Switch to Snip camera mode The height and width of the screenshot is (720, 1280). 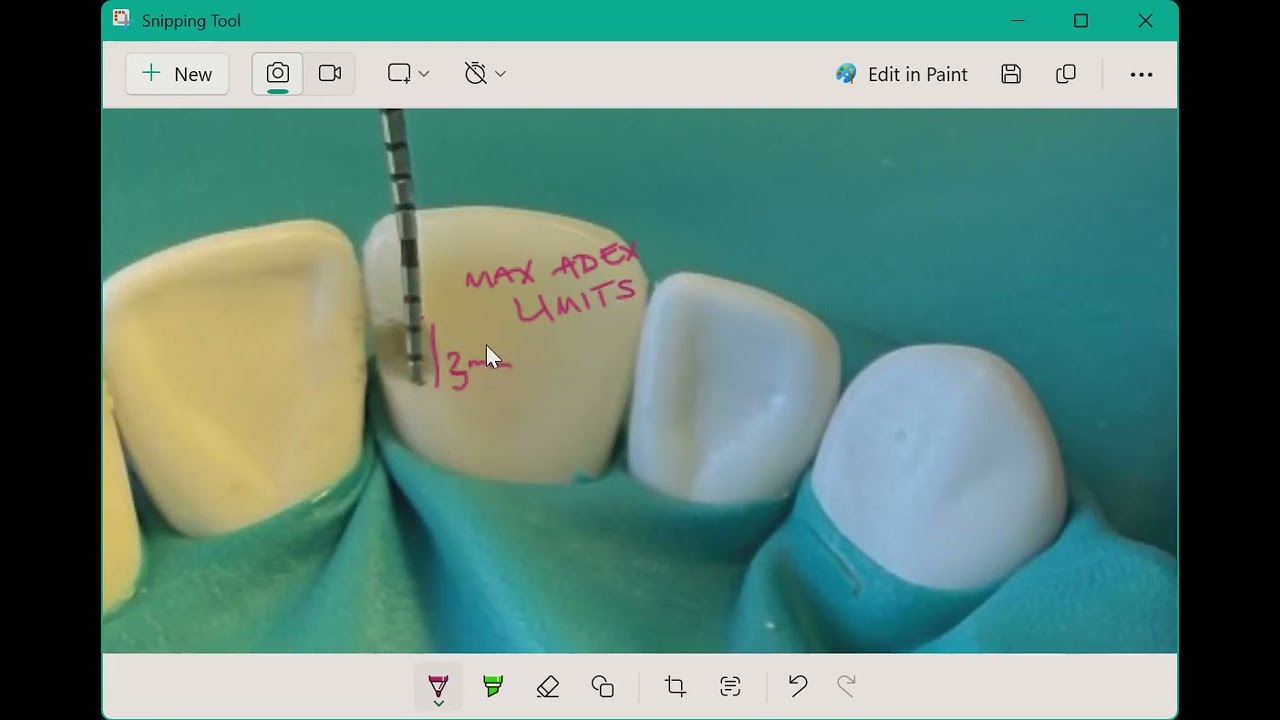click(278, 74)
